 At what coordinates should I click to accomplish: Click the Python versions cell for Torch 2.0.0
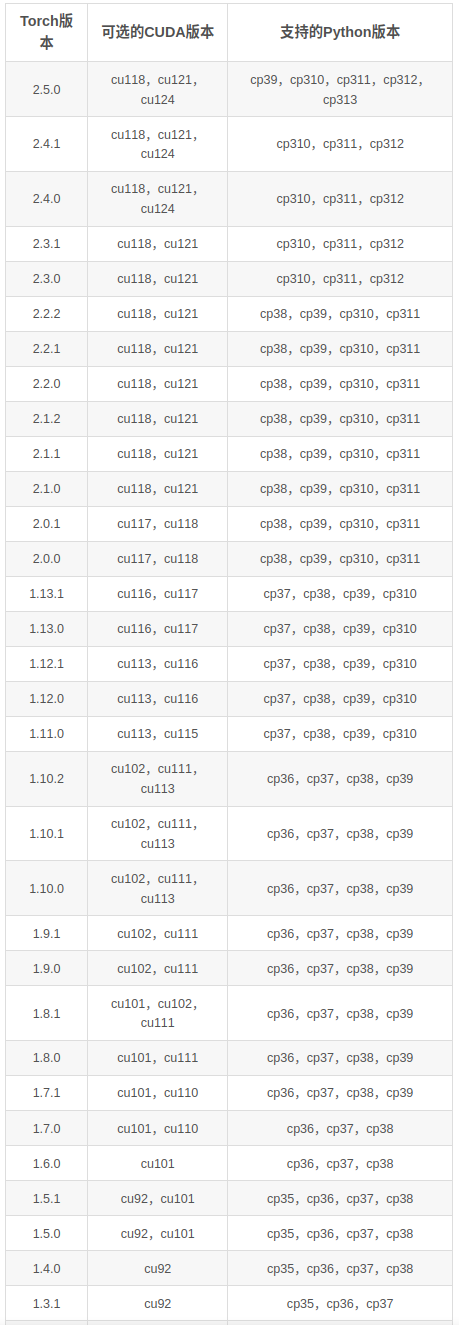[339, 559]
